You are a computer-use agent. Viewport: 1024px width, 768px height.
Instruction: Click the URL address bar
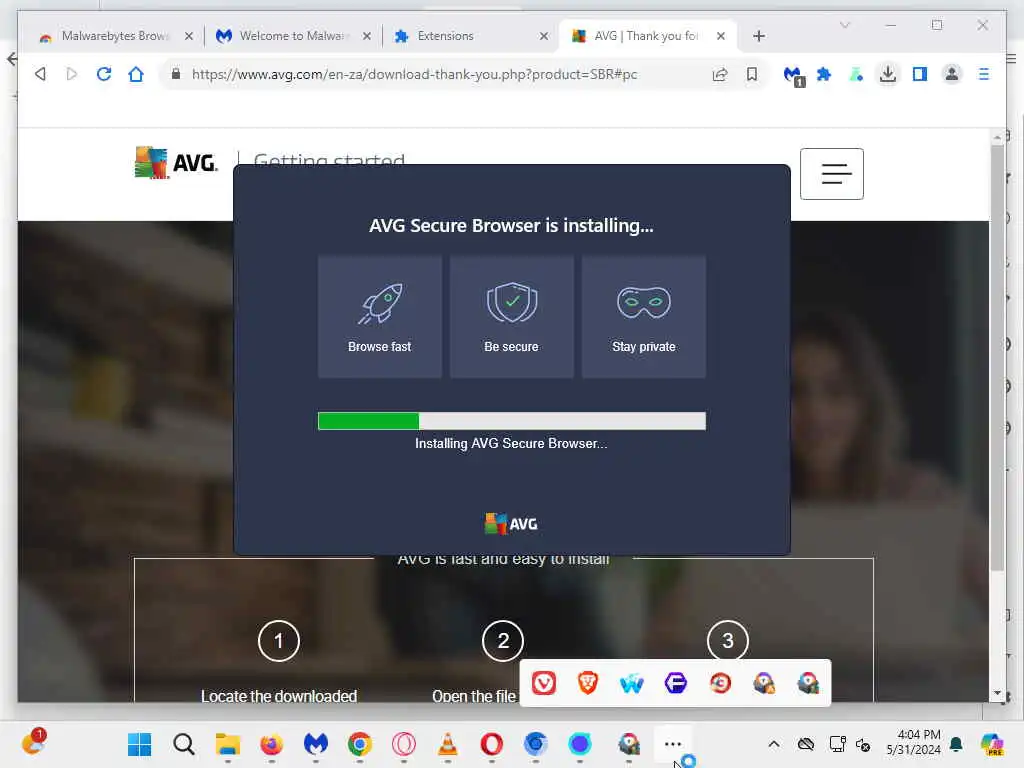[x=438, y=74]
